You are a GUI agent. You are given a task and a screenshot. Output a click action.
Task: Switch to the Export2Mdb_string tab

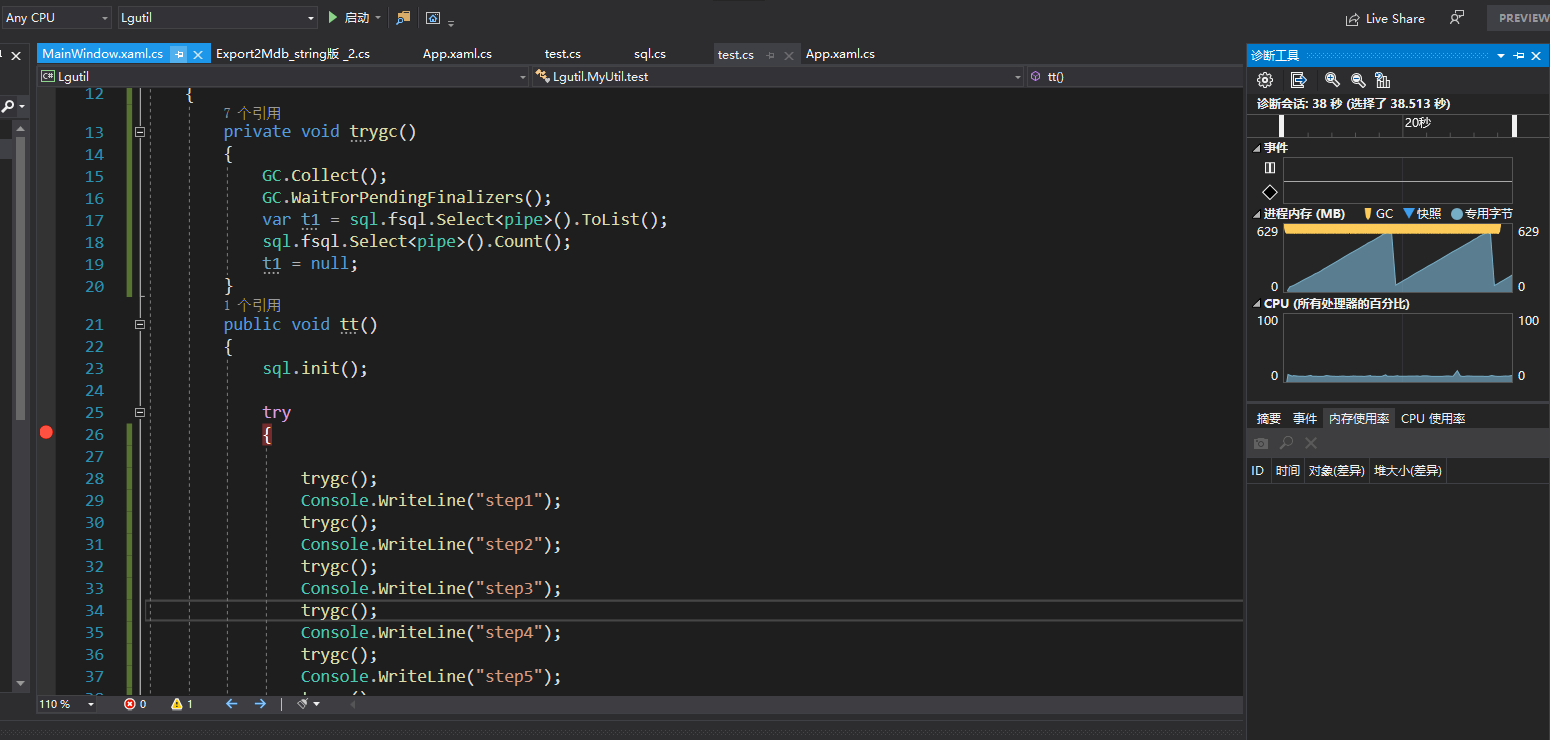click(293, 54)
